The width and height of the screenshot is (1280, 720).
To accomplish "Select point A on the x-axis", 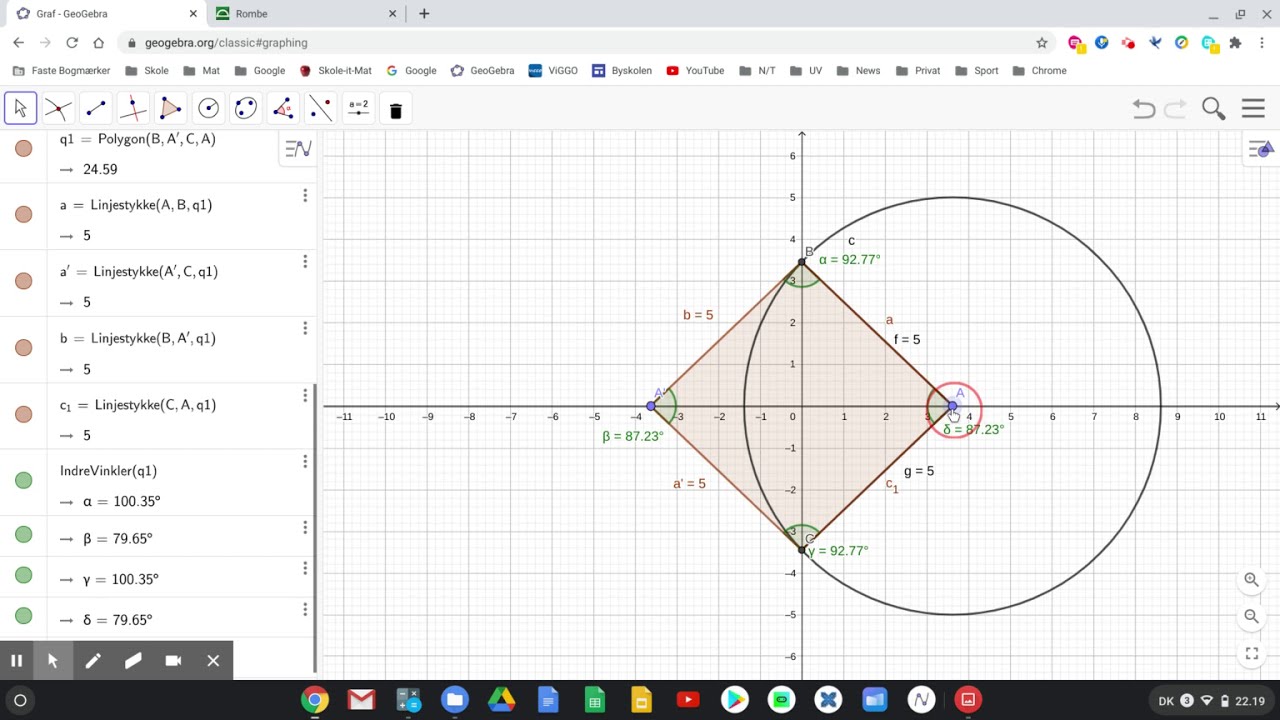I will (x=952, y=406).
